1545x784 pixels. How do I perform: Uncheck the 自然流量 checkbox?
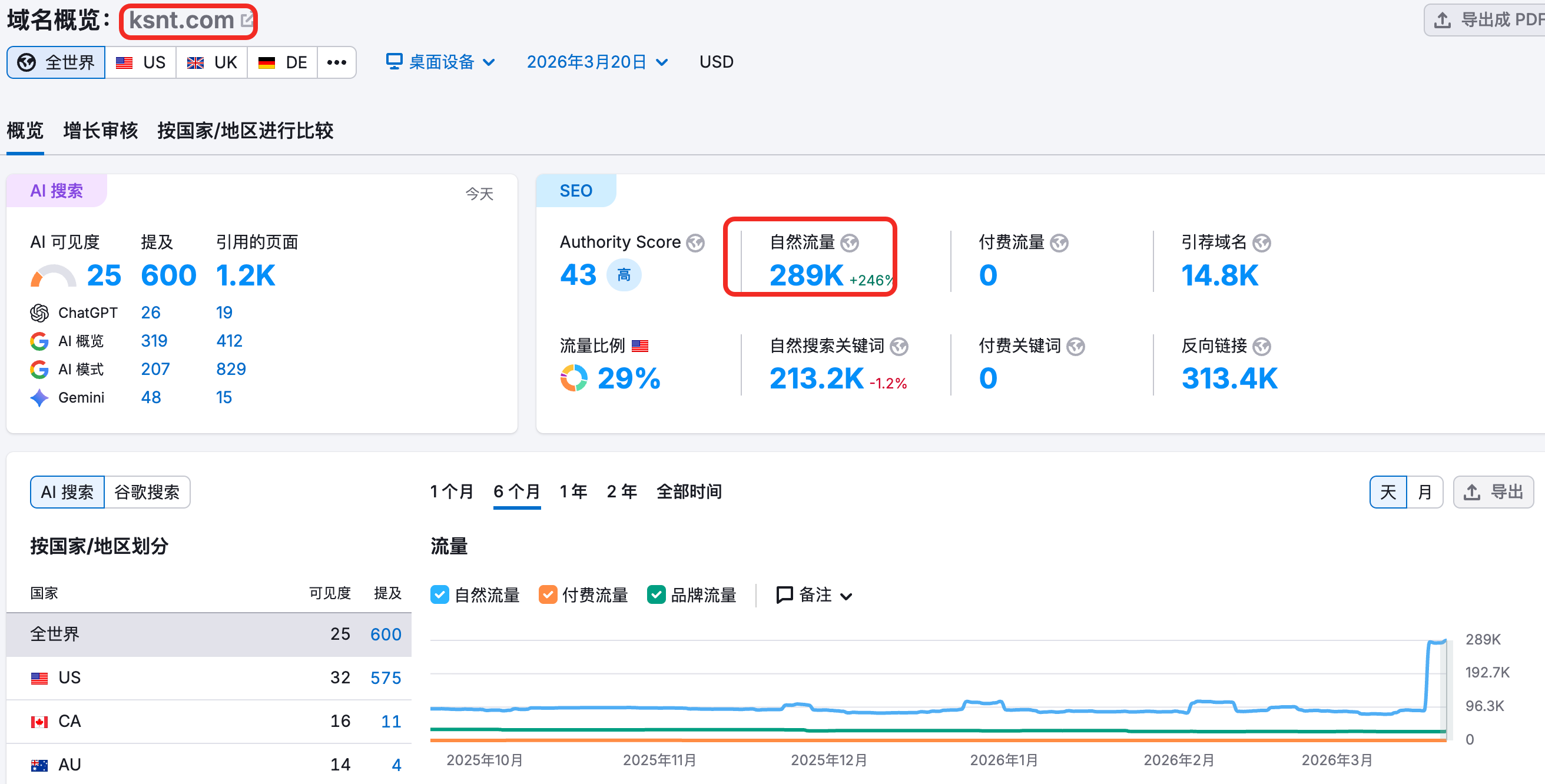tap(440, 594)
